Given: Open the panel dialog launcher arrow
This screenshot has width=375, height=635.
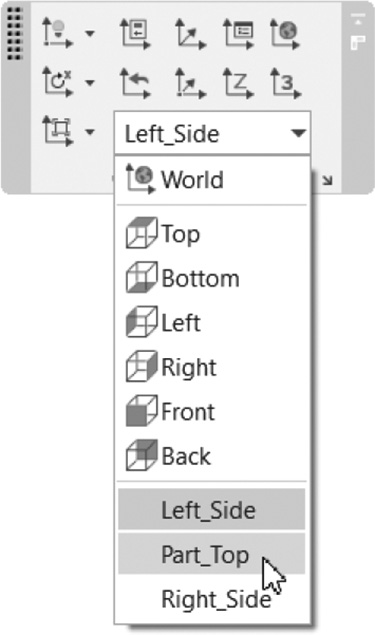Looking at the screenshot, I should [x=327, y=180].
